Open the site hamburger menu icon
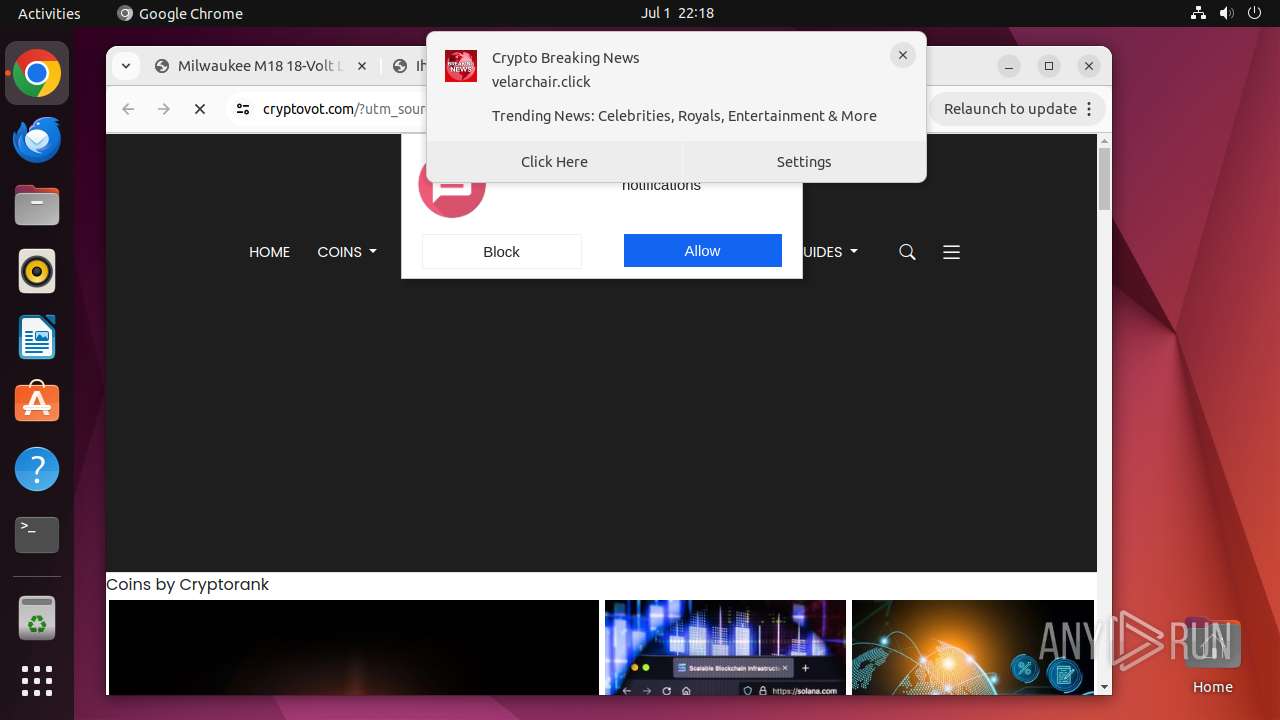The image size is (1280, 720). (x=951, y=252)
